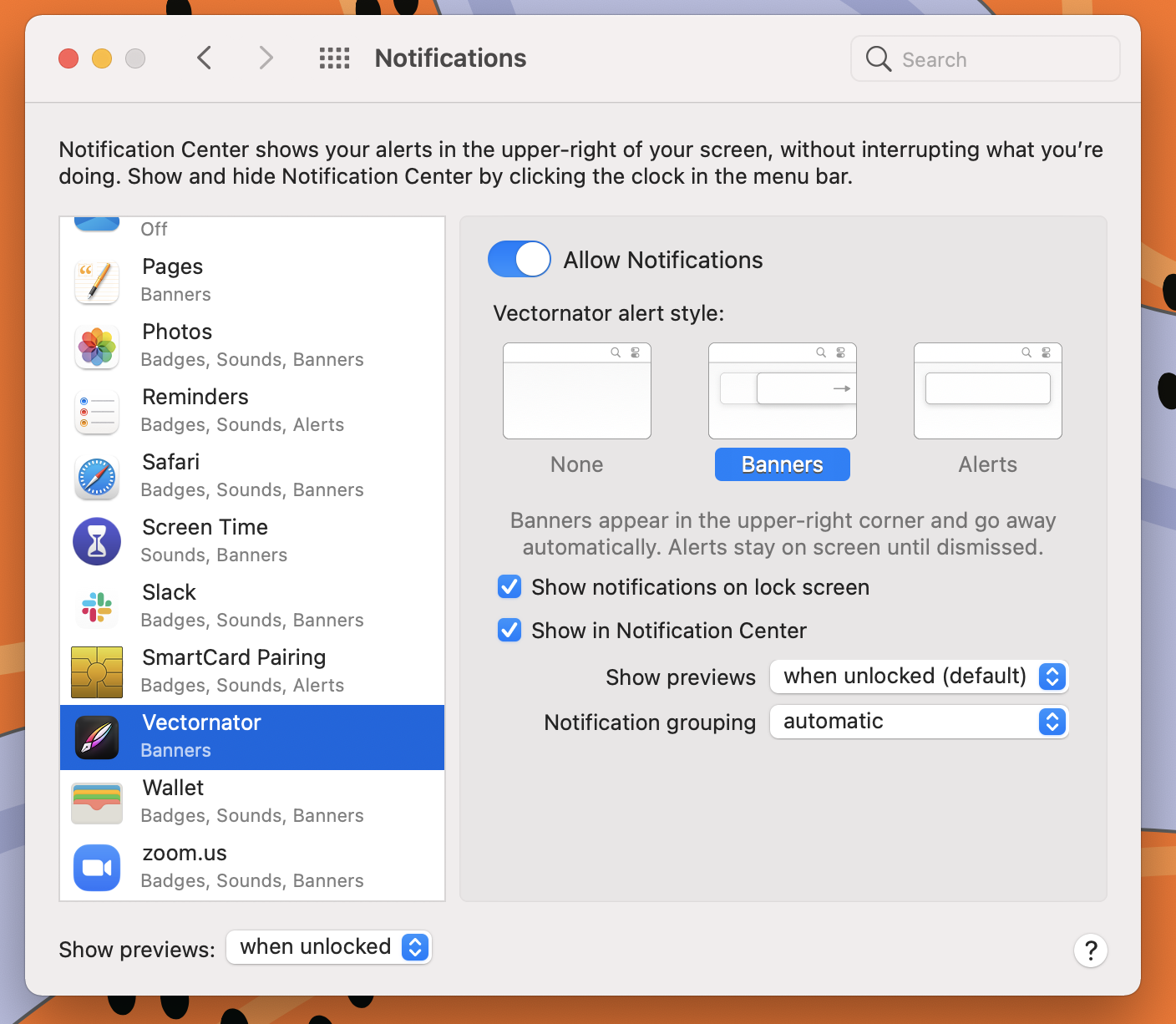Click the Reminders app icon
This screenshot has height=1024, width=1176.
pos(97,412)
